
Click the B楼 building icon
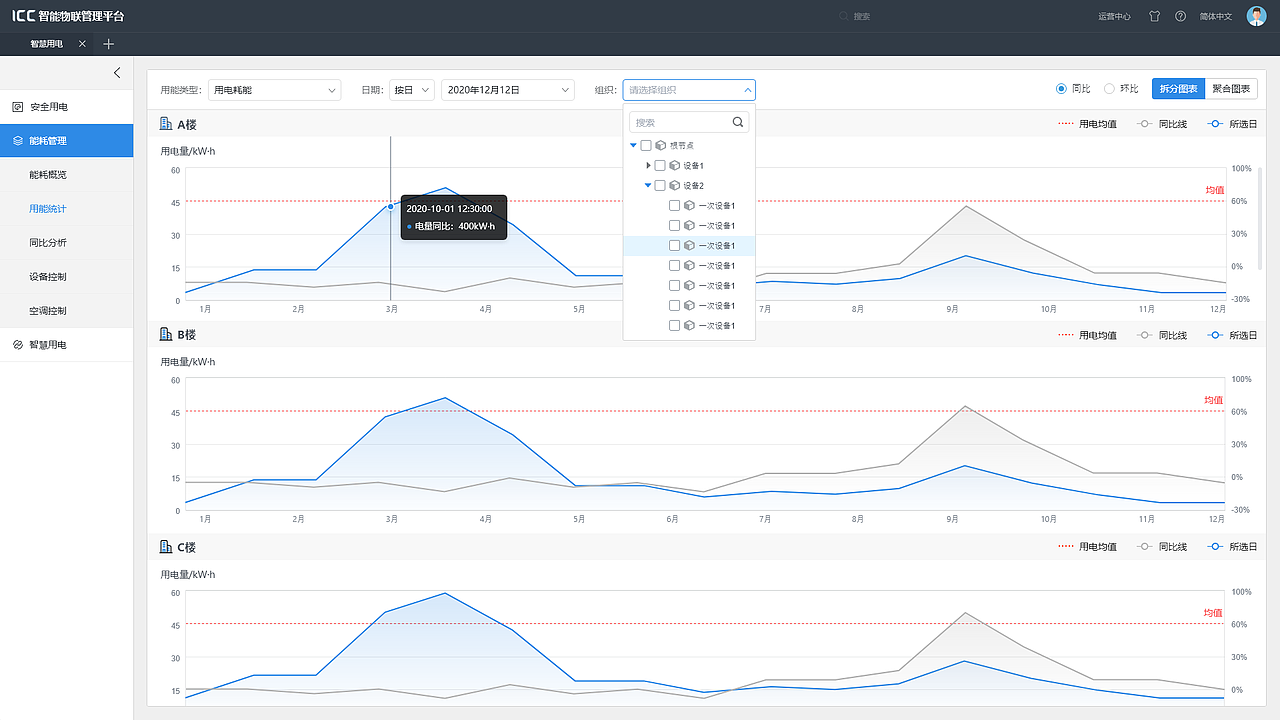(x=166, y=334)
